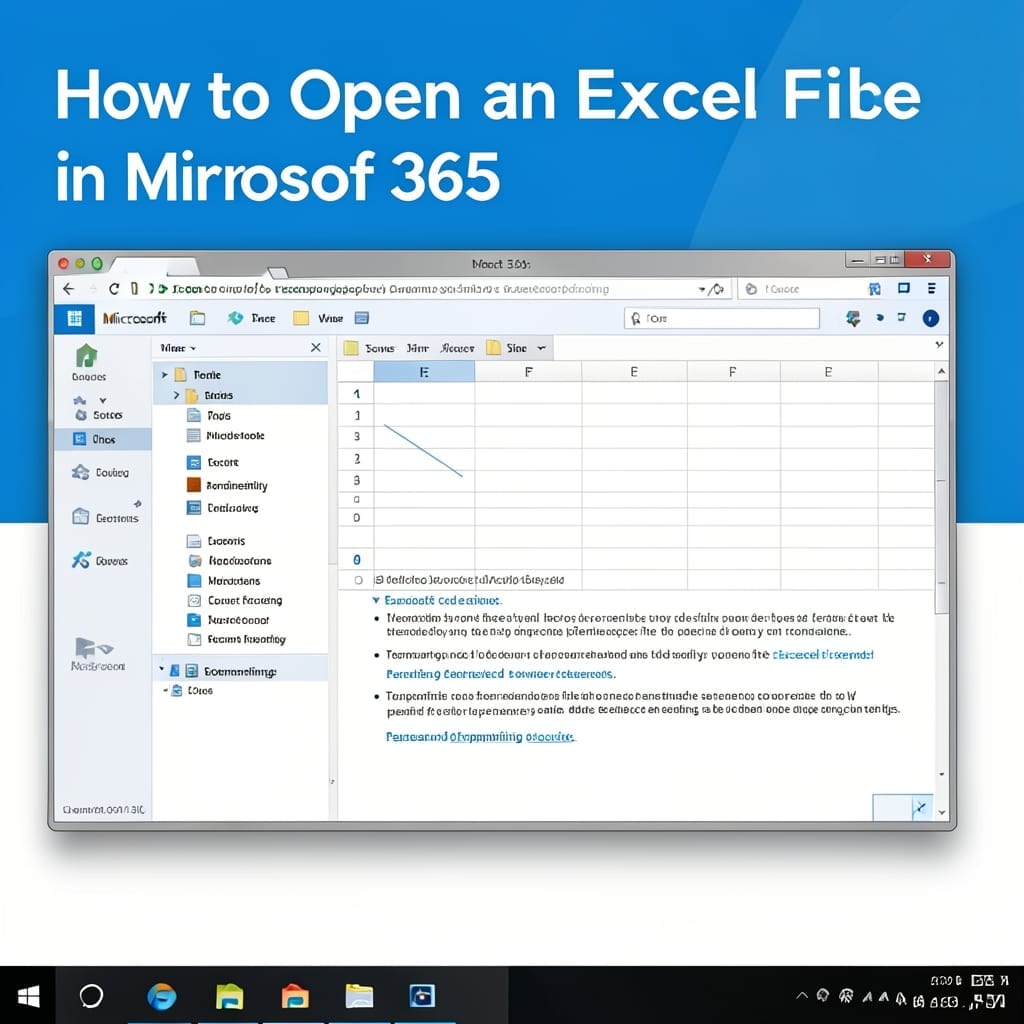Click the blue window icon in browser toolbar
1024x1024 pixels.
tap(904, 288)
